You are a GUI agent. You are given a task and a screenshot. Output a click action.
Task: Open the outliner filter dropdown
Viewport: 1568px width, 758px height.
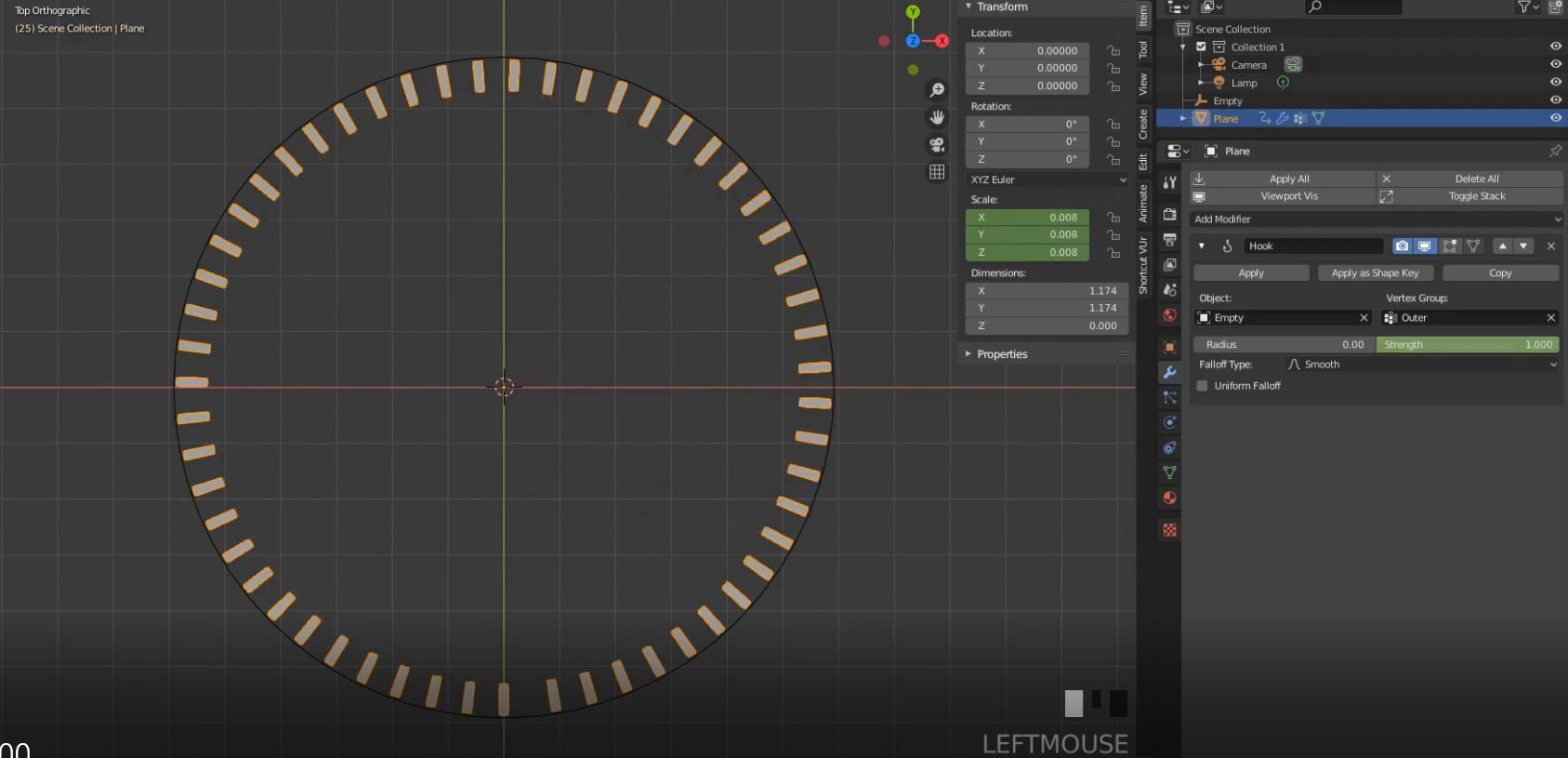click(1528, 7)
